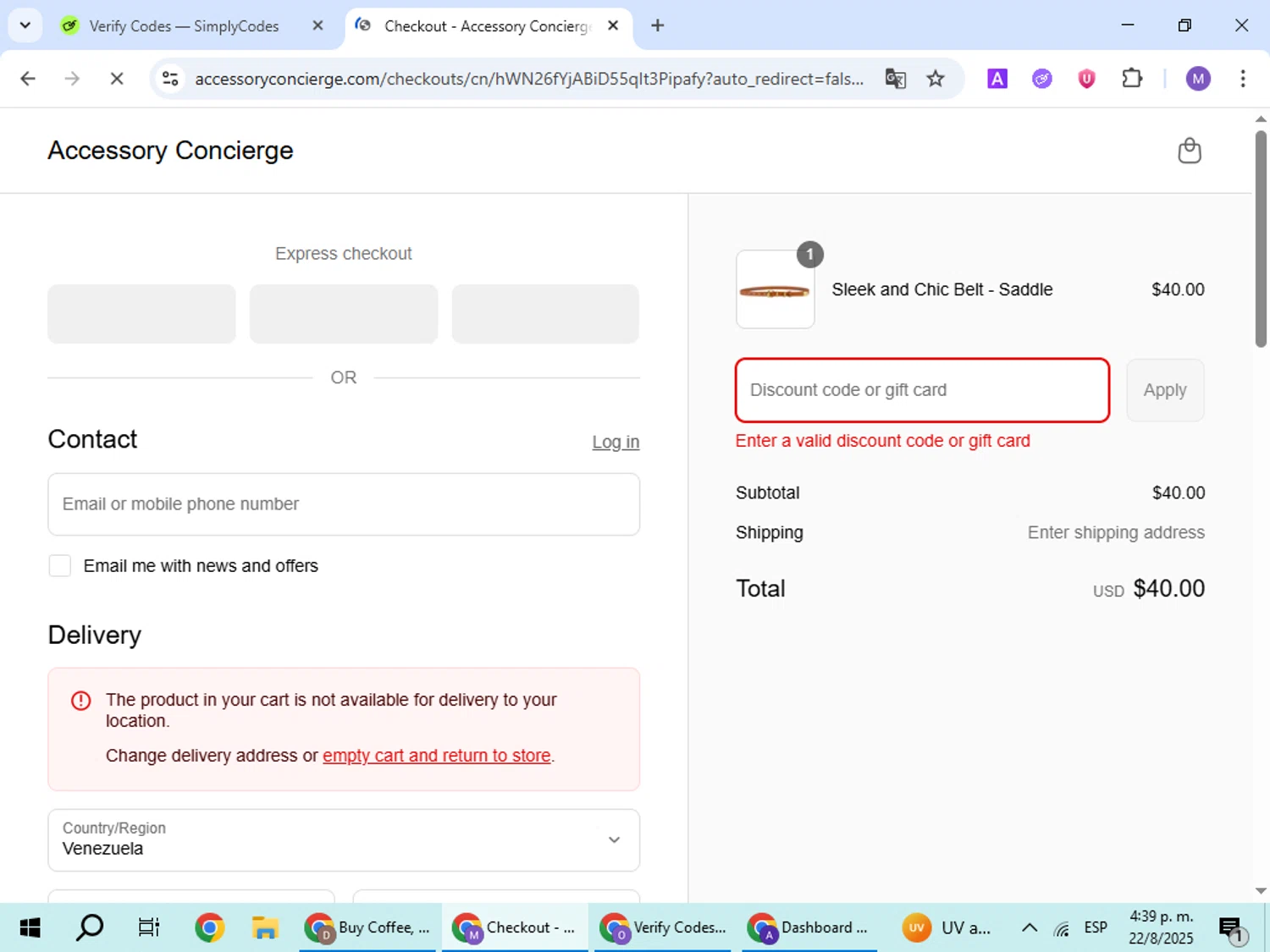Click the Total $40.00 amount
The height and width of the screenshot is (952, 1270).
coord(1169,589)
